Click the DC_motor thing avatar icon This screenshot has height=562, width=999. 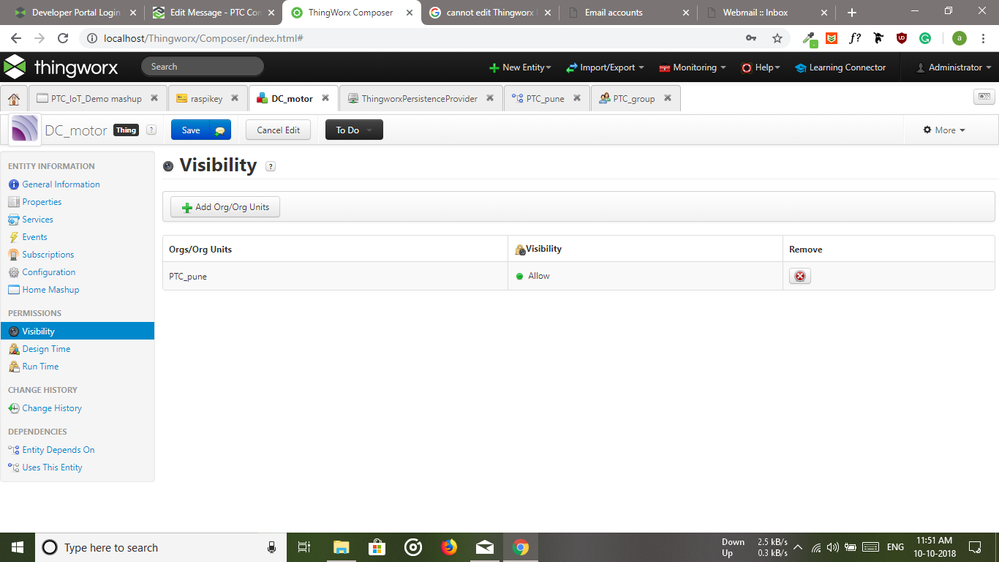[25, 129]
